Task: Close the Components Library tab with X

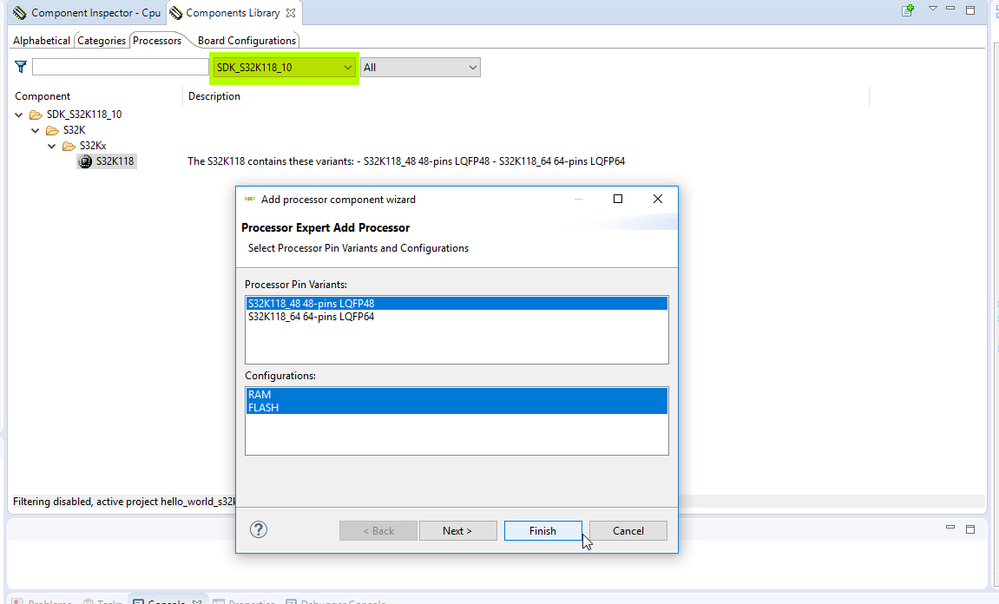Action: pyautogui.click(x=291, y=13)
